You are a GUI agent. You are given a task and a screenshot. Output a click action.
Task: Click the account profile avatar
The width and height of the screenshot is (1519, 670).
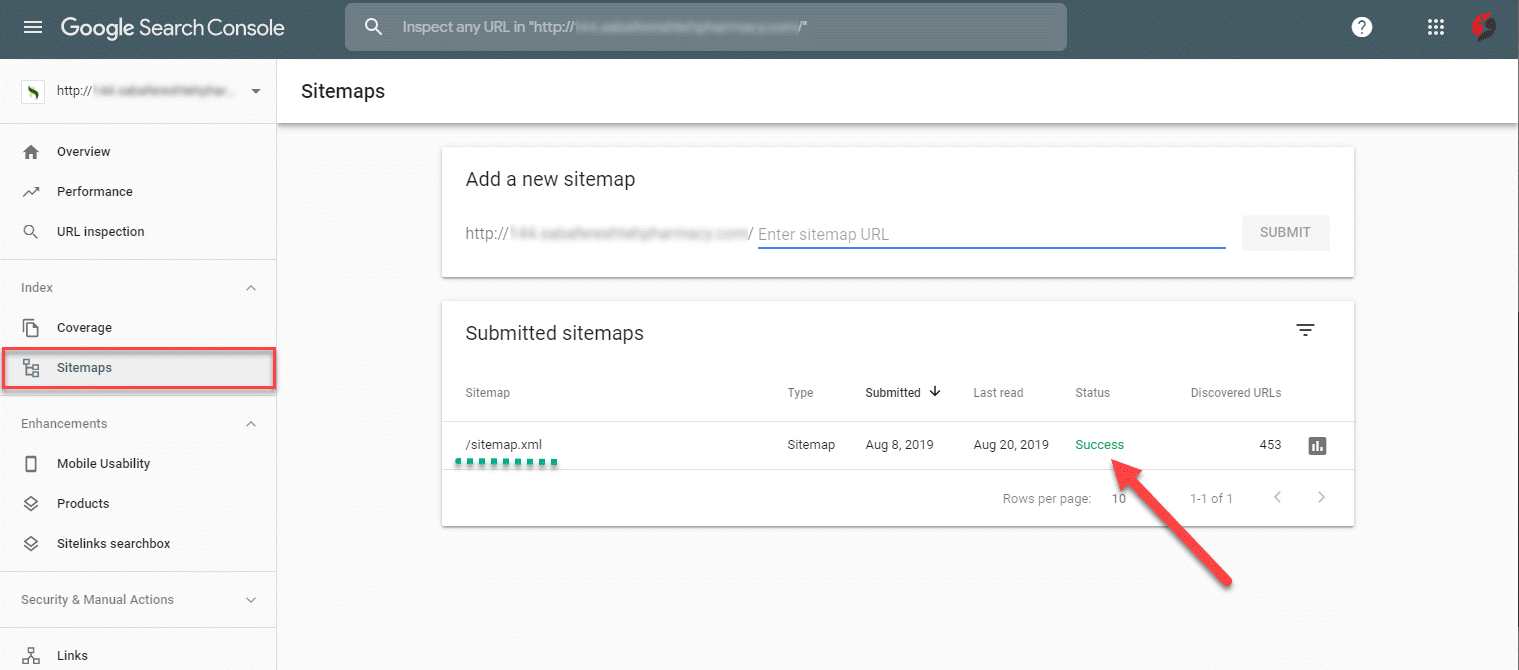pyautogui.click(x=1484, y=27)
